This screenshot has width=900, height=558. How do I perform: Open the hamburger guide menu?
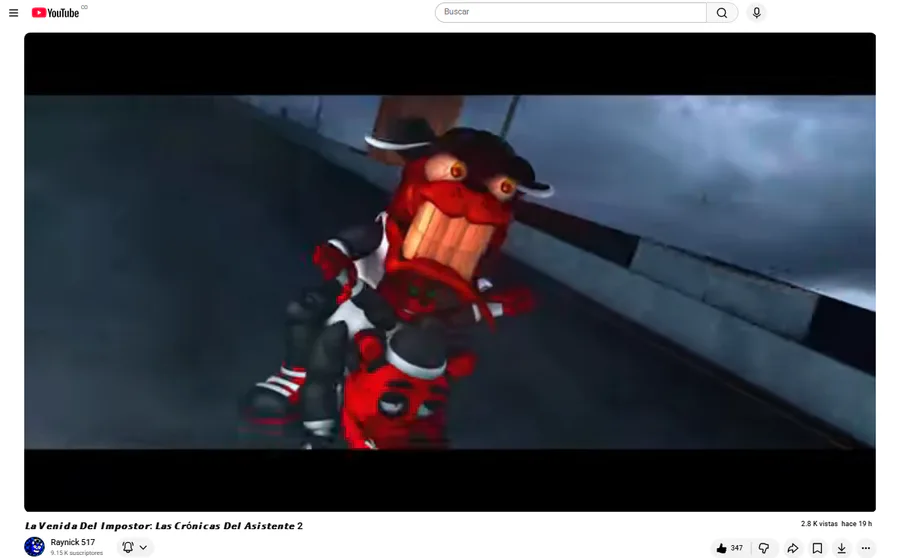point(14,13)
